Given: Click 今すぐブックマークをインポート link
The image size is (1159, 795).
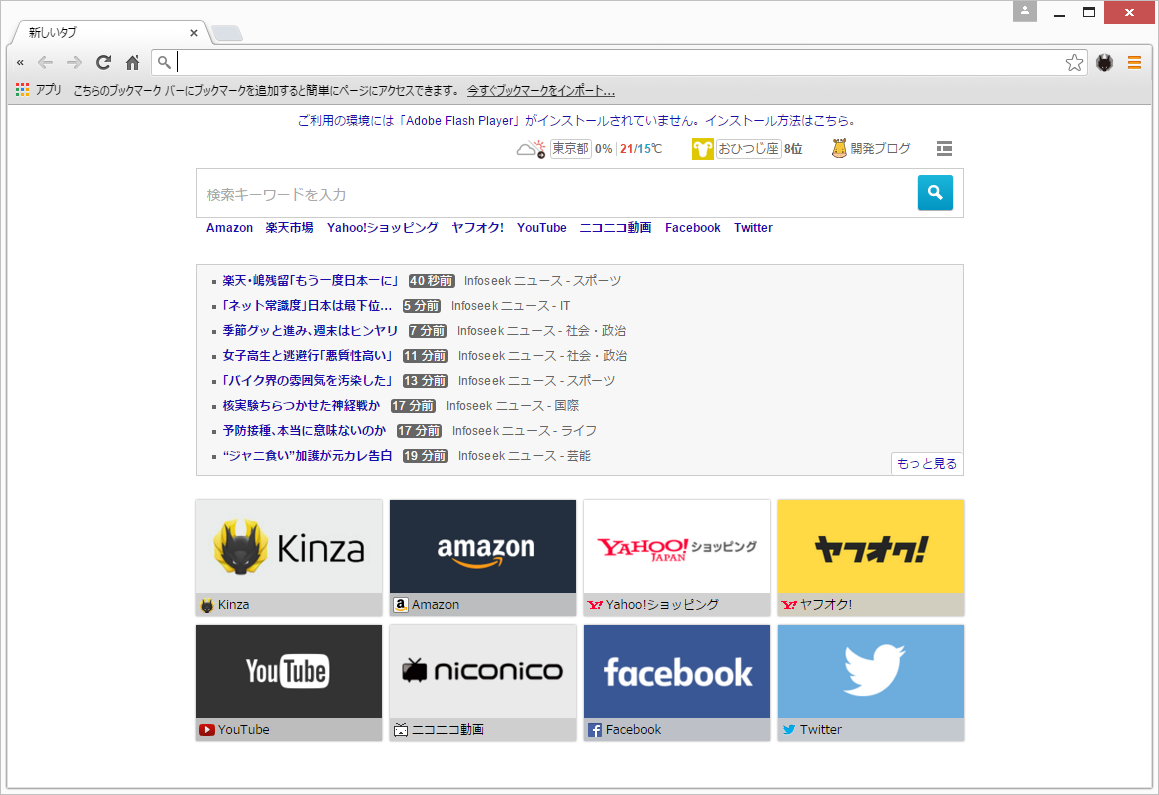Looking at the screenshot, I should [540, 89].
